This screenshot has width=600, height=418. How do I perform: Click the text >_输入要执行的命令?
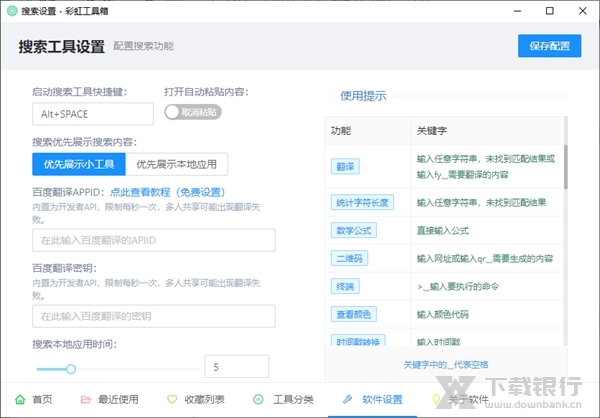pos(458,286)
